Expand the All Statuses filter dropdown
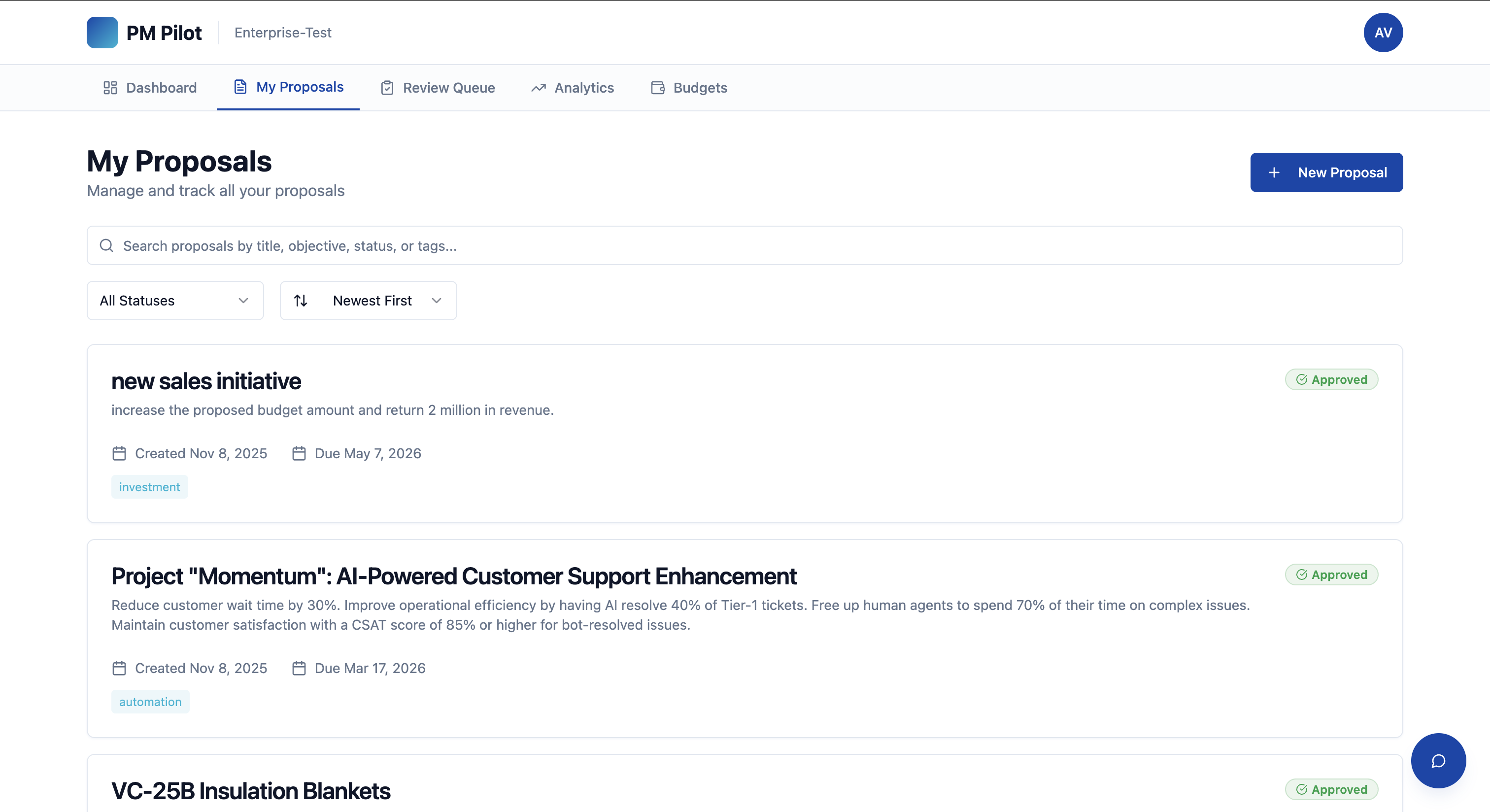Image resolution: width=1490 pixels, height=812 pixels. (x=175, y=301)
